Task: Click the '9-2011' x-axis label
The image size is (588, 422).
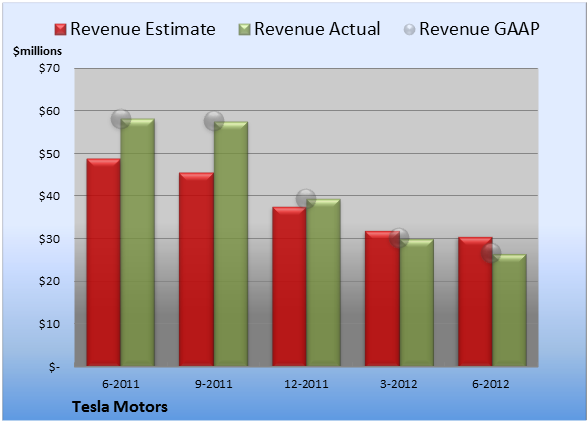Action: [x=214, y=384]
